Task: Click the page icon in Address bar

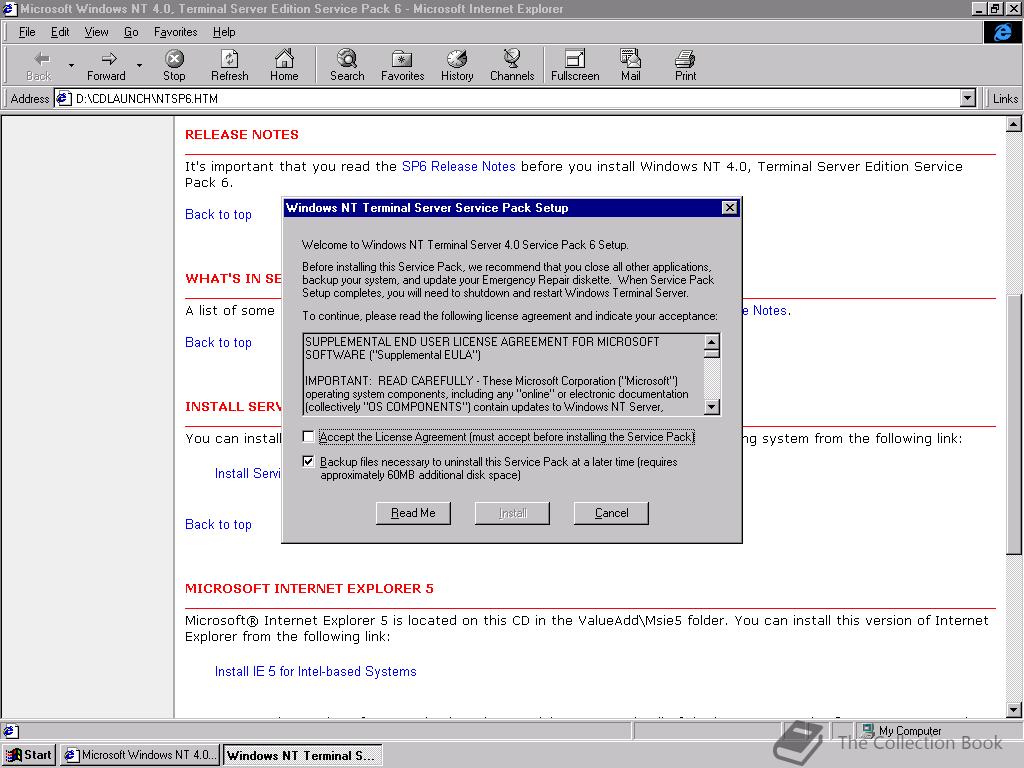Action: coord(63,99)
